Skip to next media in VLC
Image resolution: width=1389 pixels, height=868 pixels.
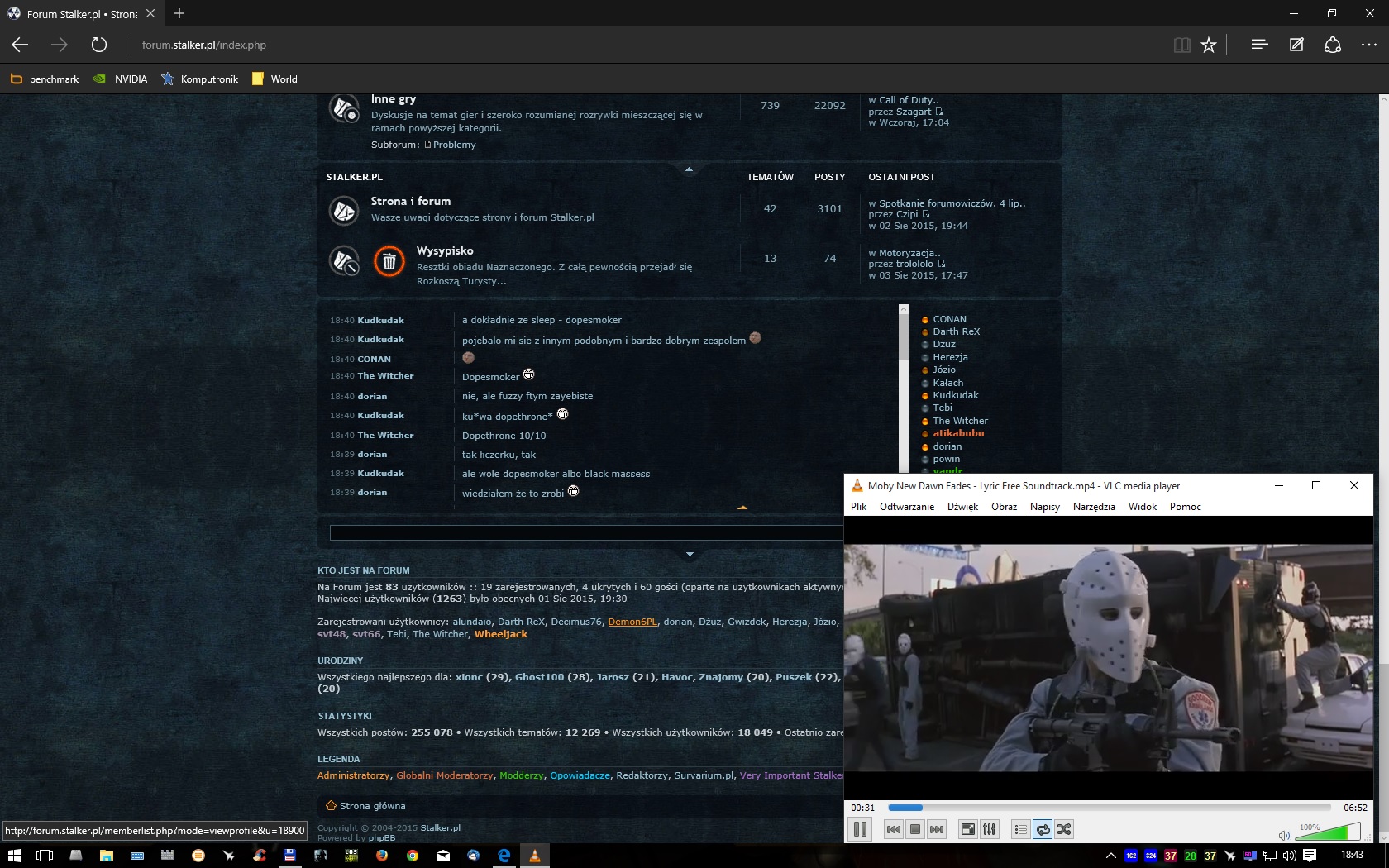[x=937, y=829]
